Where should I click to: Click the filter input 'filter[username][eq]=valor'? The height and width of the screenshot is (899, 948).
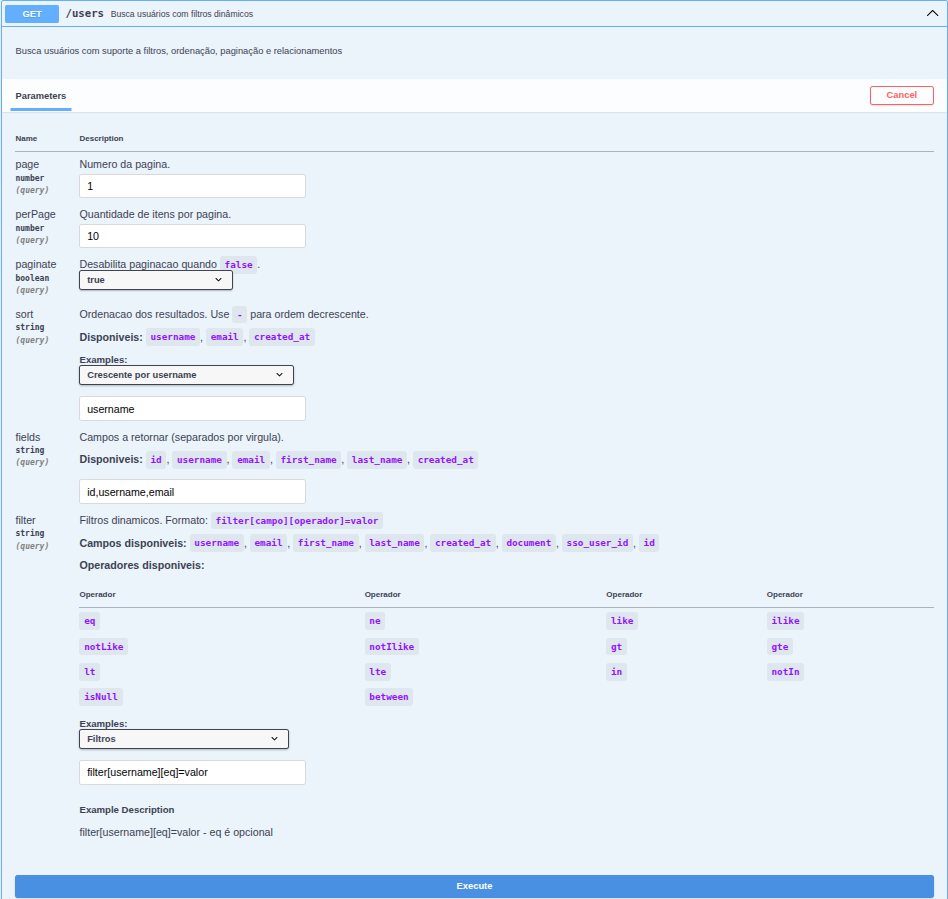pos(192,772)
